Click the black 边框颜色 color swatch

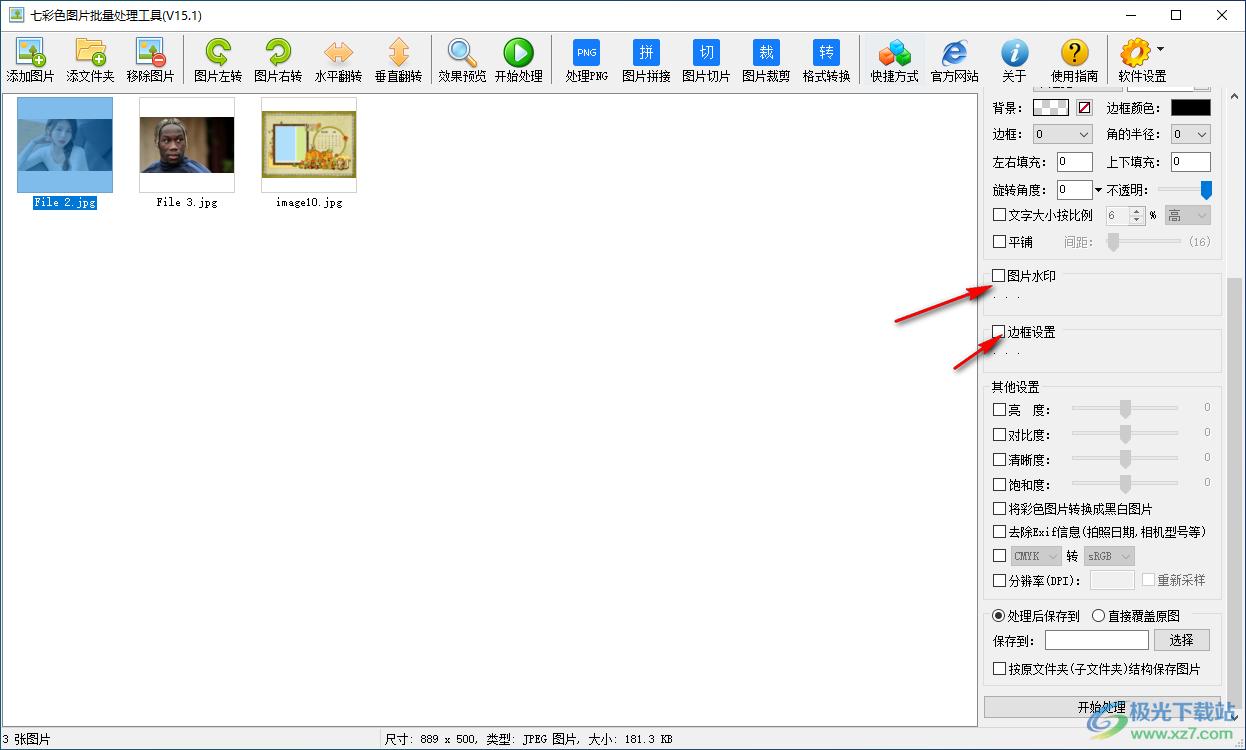coord(1190,108)
